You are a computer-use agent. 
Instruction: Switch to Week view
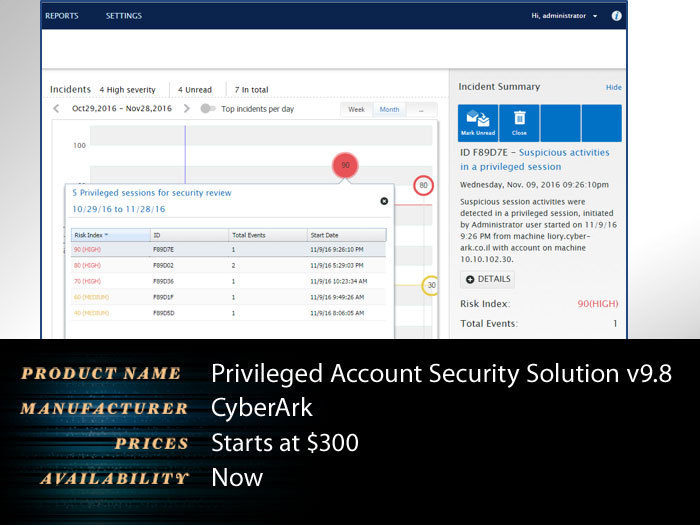tap(356, 109)
